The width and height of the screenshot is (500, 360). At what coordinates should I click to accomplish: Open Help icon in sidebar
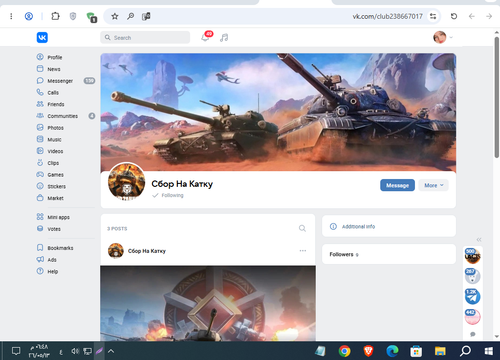point(40,271)
